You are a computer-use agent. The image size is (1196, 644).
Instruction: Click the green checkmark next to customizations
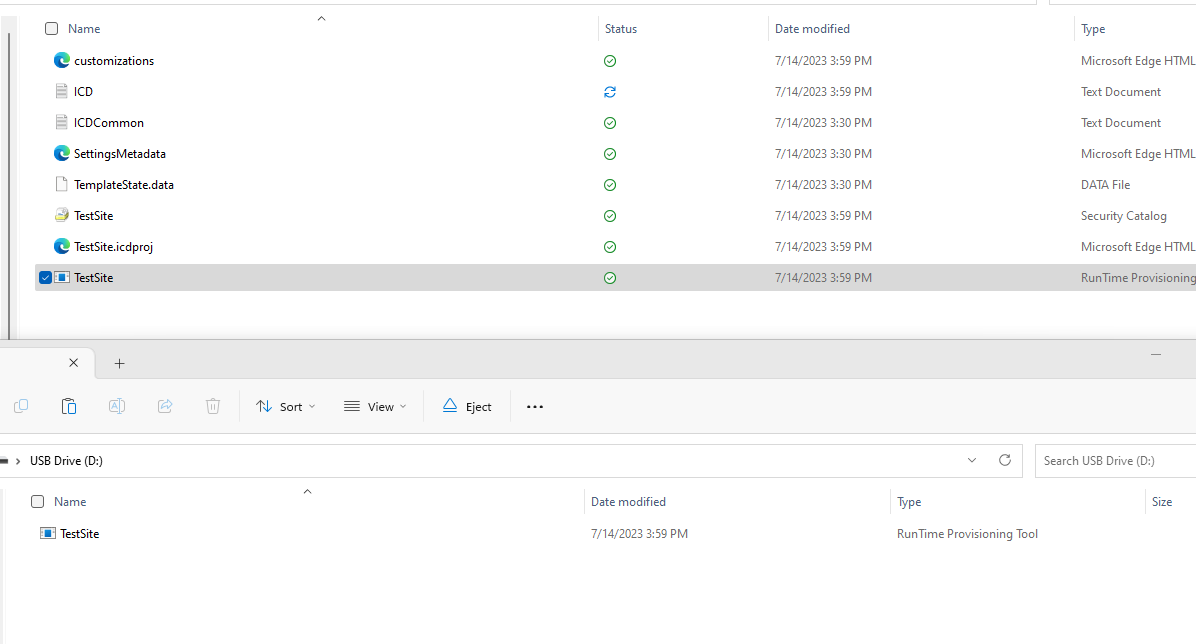(610, 61)
